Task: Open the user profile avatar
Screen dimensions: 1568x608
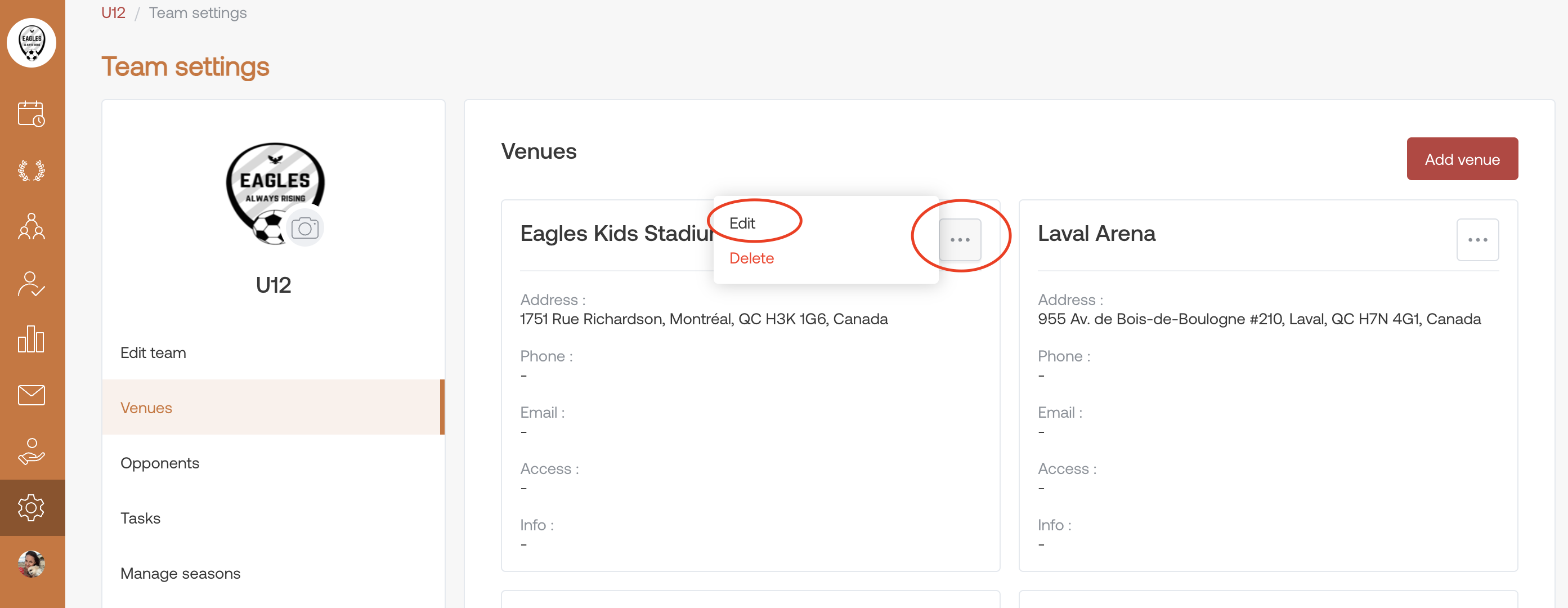Action: [x=32, y=564]
